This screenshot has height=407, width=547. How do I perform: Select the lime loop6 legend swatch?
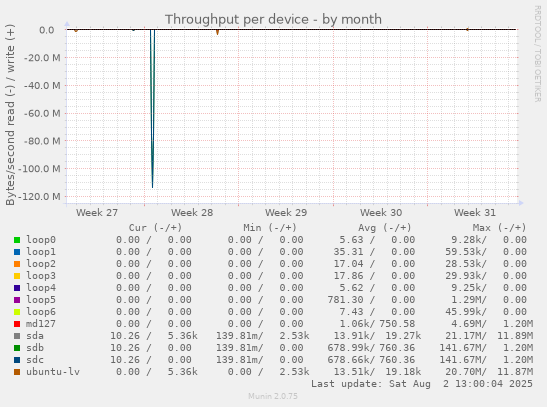(x=17, y=312)
